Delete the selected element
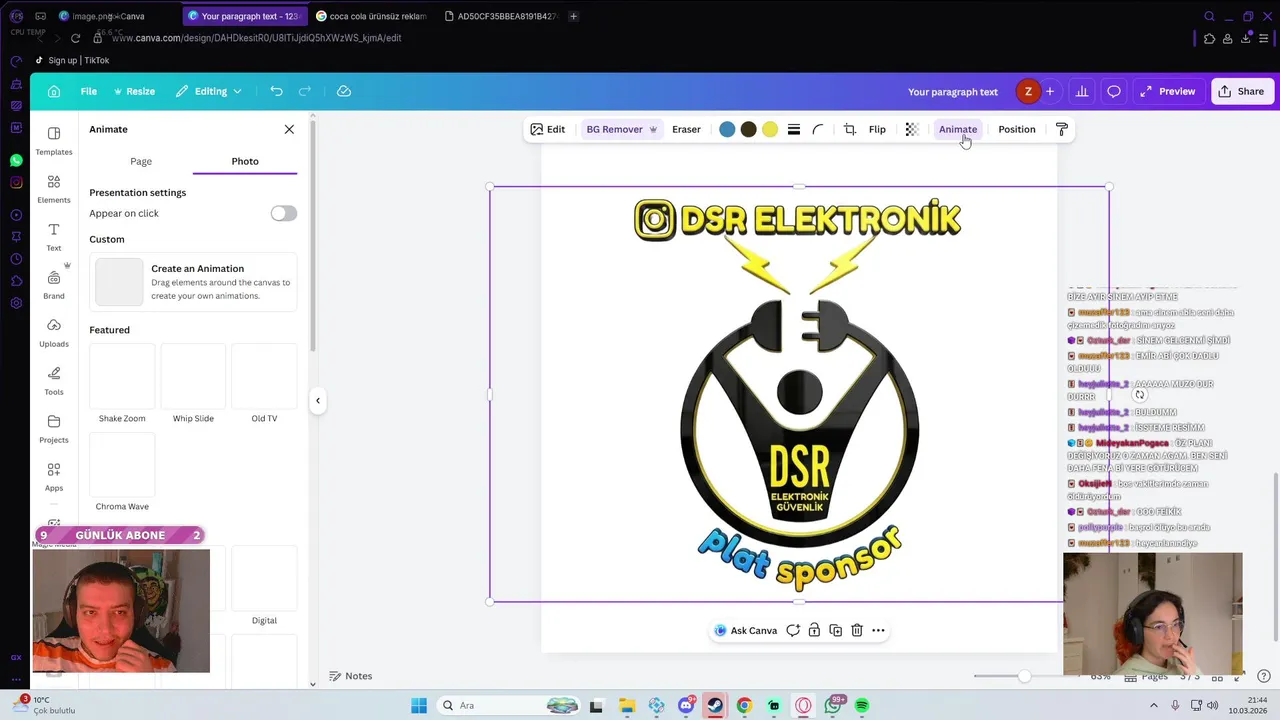This screenshot has height=720, width=1280. pos(857,630)
